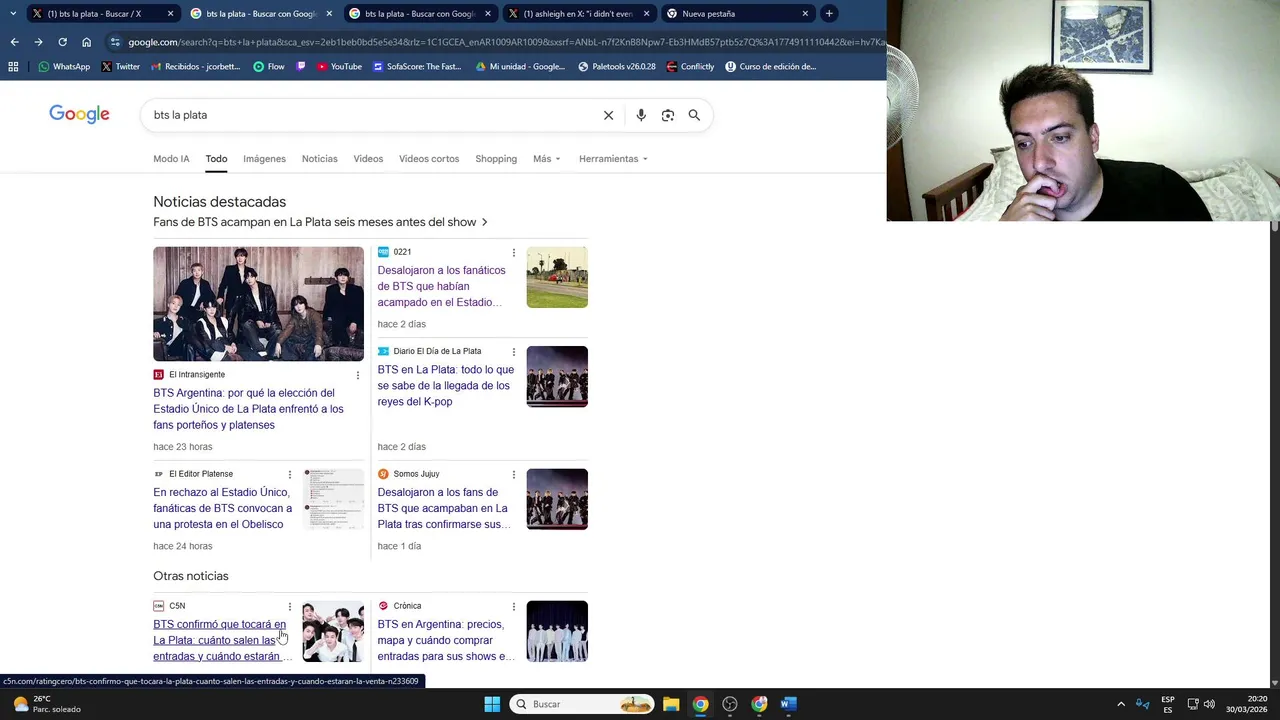Go back using the browser back arrow
The height and width of the screenshot is (720, 1280).
[14, 42]
